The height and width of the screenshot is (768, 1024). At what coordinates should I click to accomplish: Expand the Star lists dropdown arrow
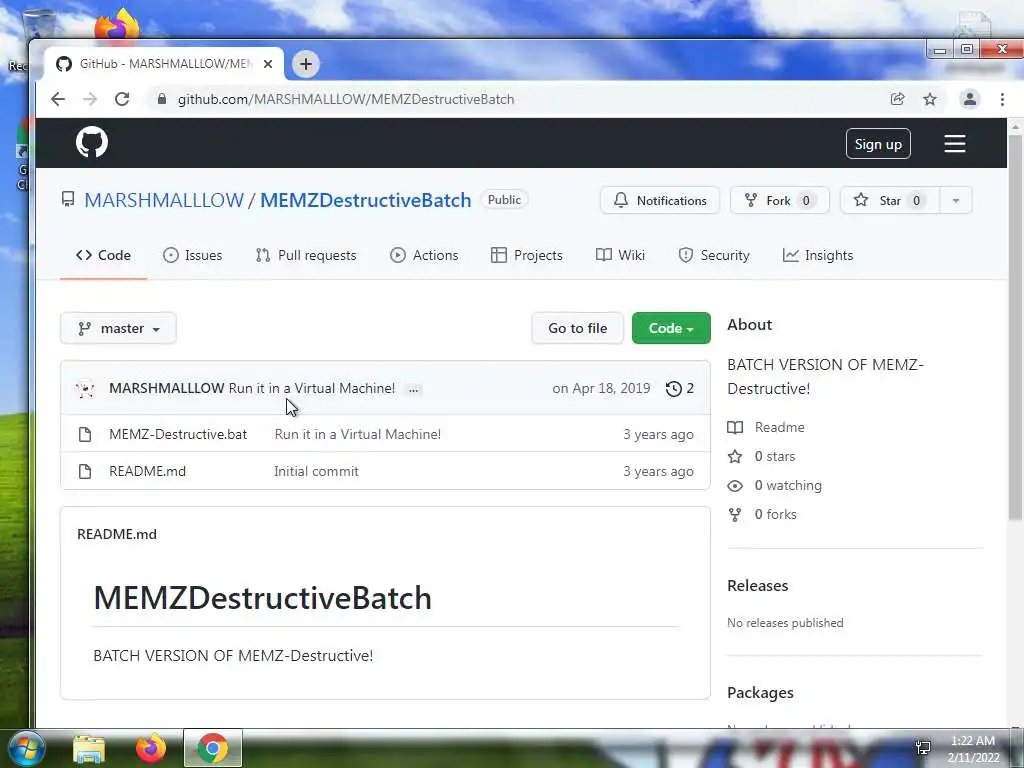click(955, 200)
